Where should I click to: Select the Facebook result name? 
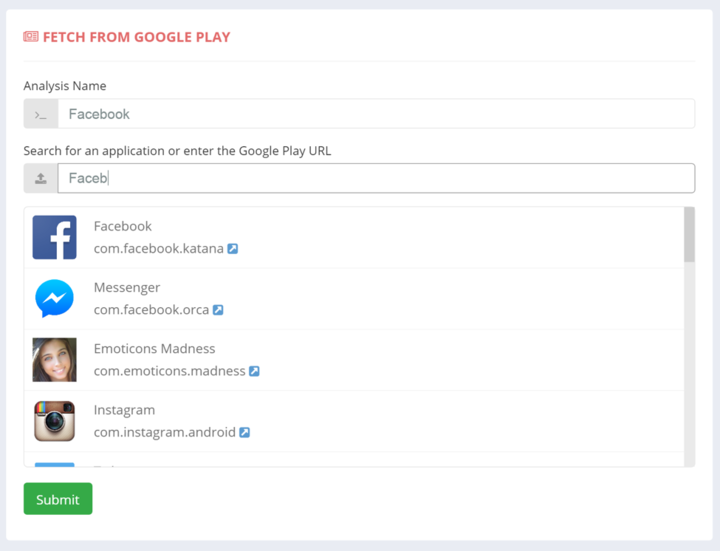coord(123,226)
